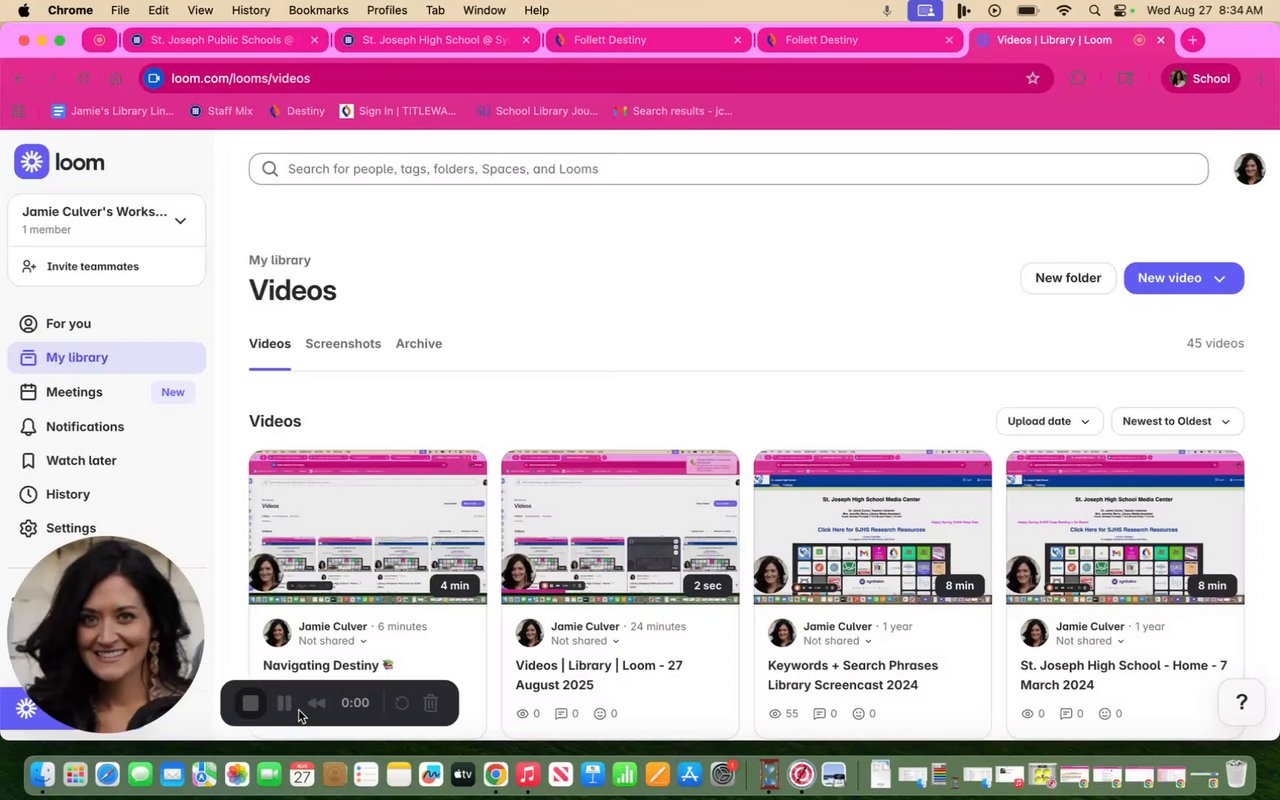The width and height of the screenshot is (1280, 800).
Task: Open Not shared dropdown on the 27 August 2025 video
Action: click(585, 641)
